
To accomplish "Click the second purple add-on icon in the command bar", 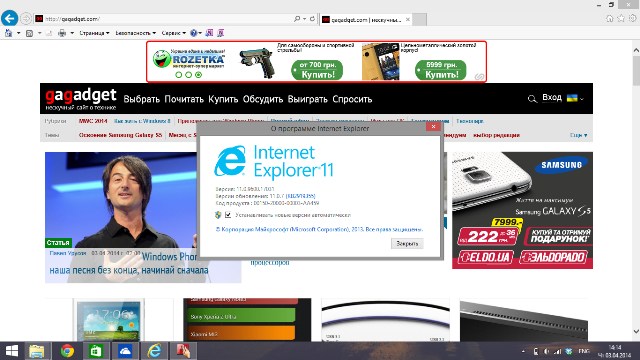I will (220, 33).
